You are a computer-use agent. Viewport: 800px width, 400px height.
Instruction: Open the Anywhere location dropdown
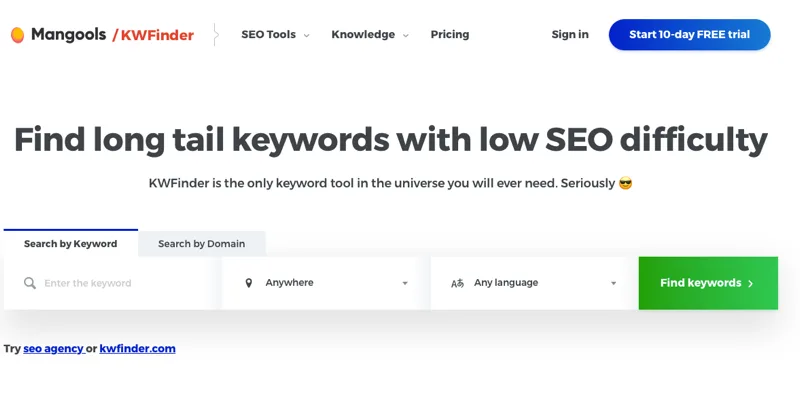[x=326, y=283]
